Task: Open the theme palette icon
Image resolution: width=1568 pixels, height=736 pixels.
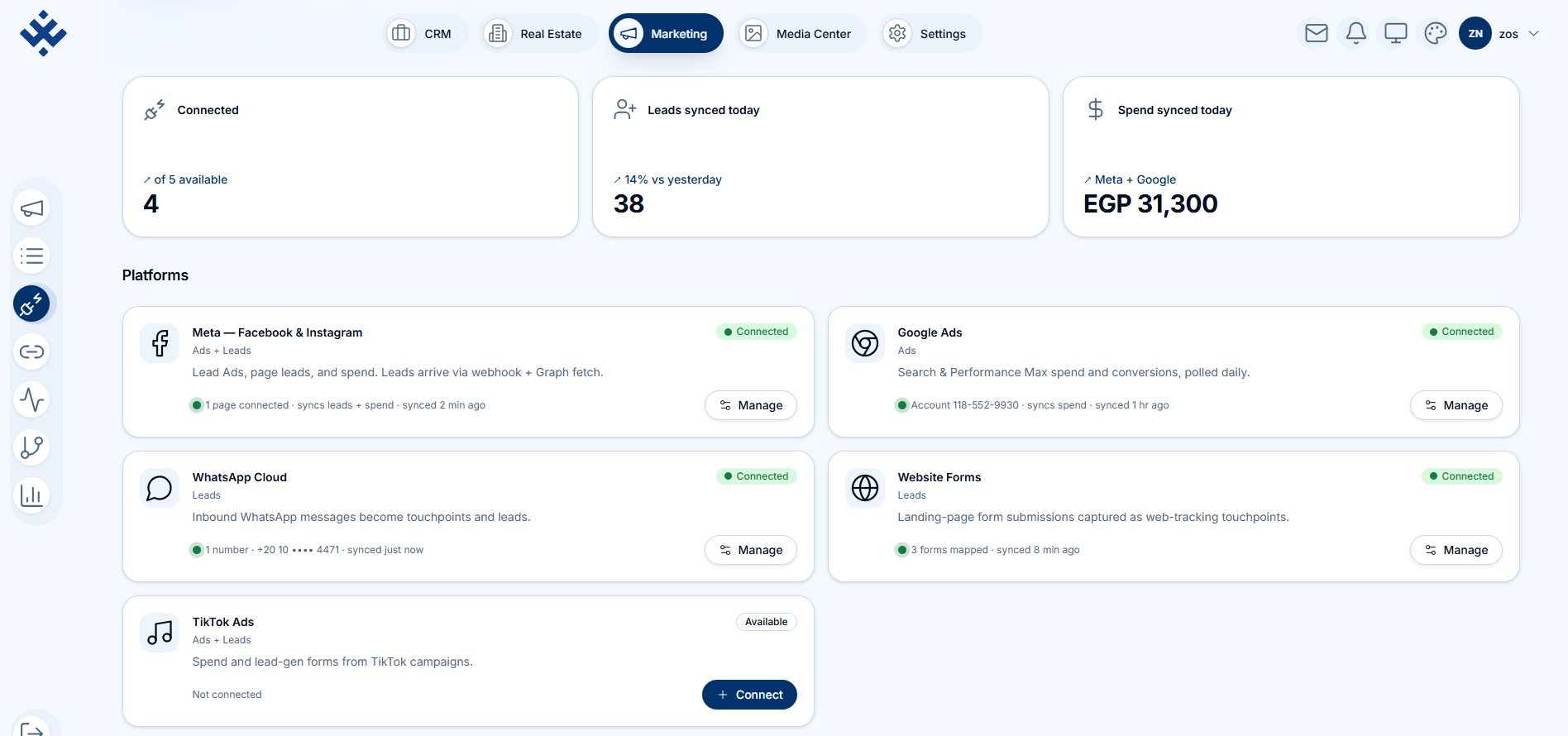Action: tap(1436, 33)
